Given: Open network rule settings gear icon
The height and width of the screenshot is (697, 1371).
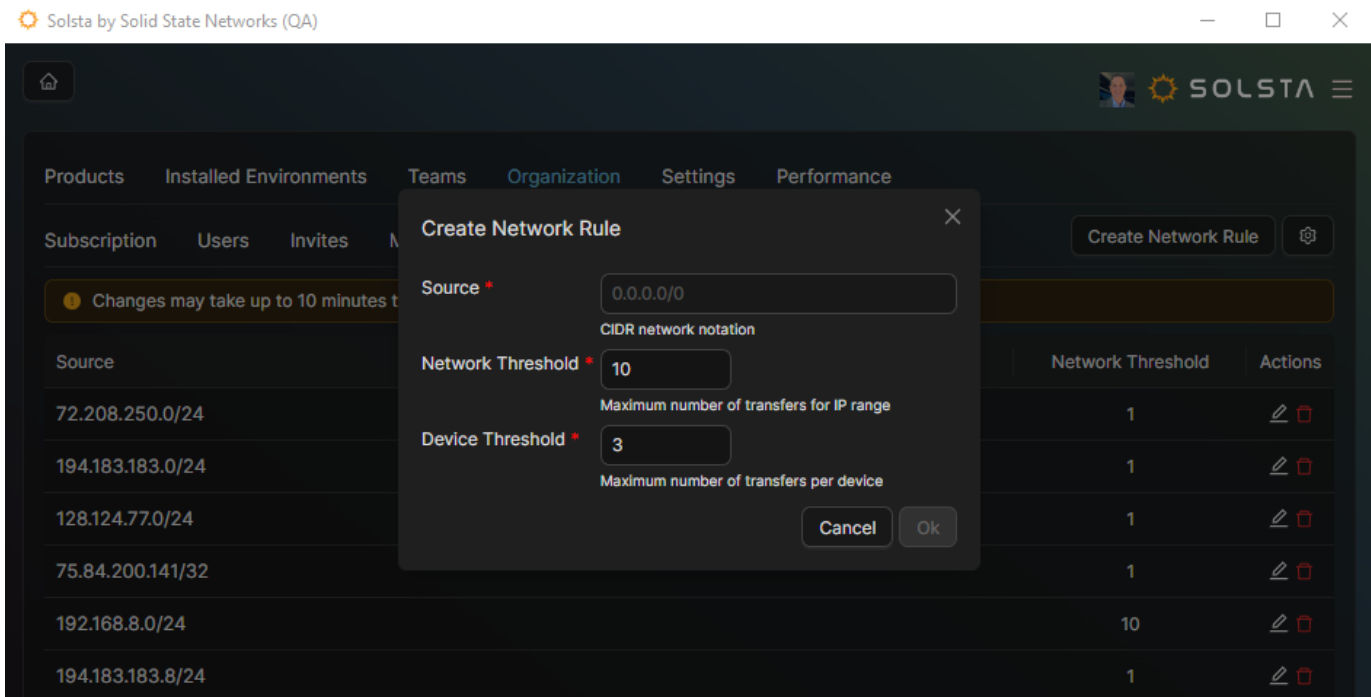Looking at the screenshot, I should coord(1308,236).
